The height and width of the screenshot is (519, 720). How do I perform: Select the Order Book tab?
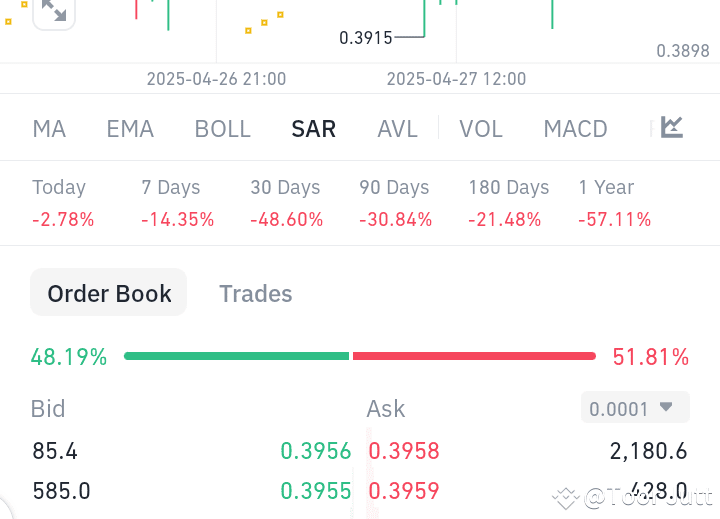click(108, 292)
